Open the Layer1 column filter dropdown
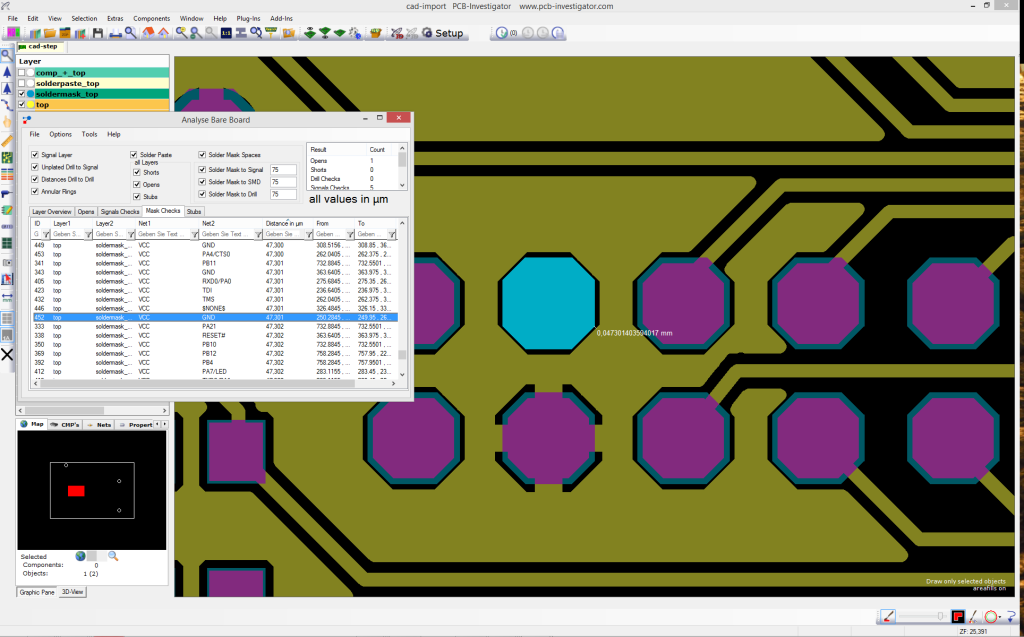The width and height of the screenshot is (1024, 637). pos(87,234)
